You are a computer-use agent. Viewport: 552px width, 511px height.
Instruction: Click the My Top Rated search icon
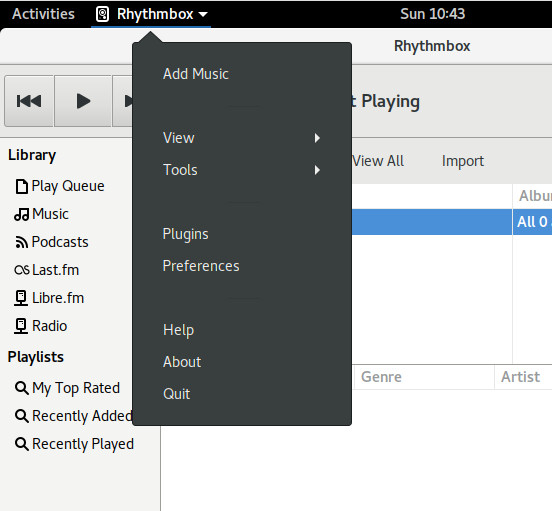21,388
